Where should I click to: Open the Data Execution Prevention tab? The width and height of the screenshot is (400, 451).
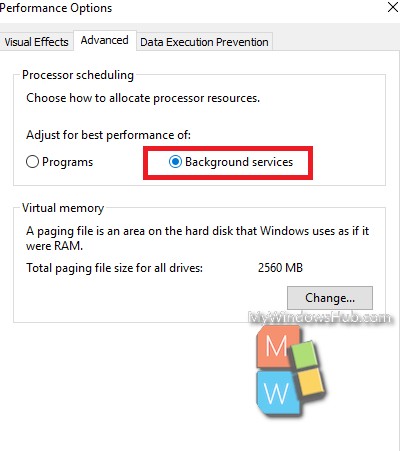(204, 42)
